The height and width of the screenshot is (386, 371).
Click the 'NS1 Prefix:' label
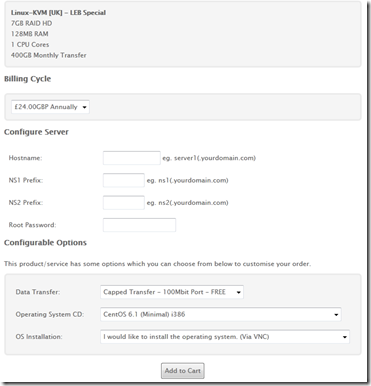coord(26,180)
